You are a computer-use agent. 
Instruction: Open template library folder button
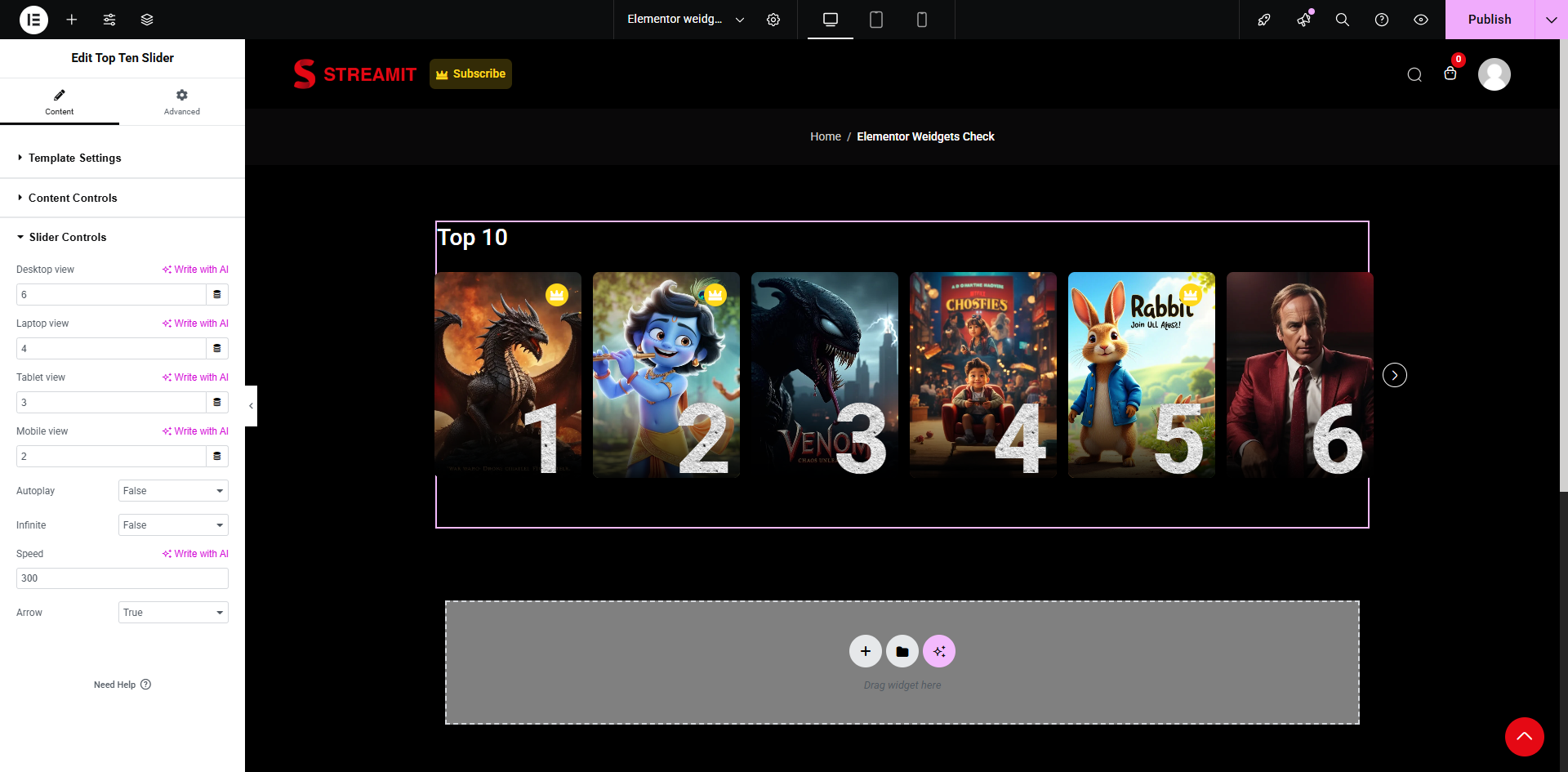pyautogui.click(x=902, y=651)
